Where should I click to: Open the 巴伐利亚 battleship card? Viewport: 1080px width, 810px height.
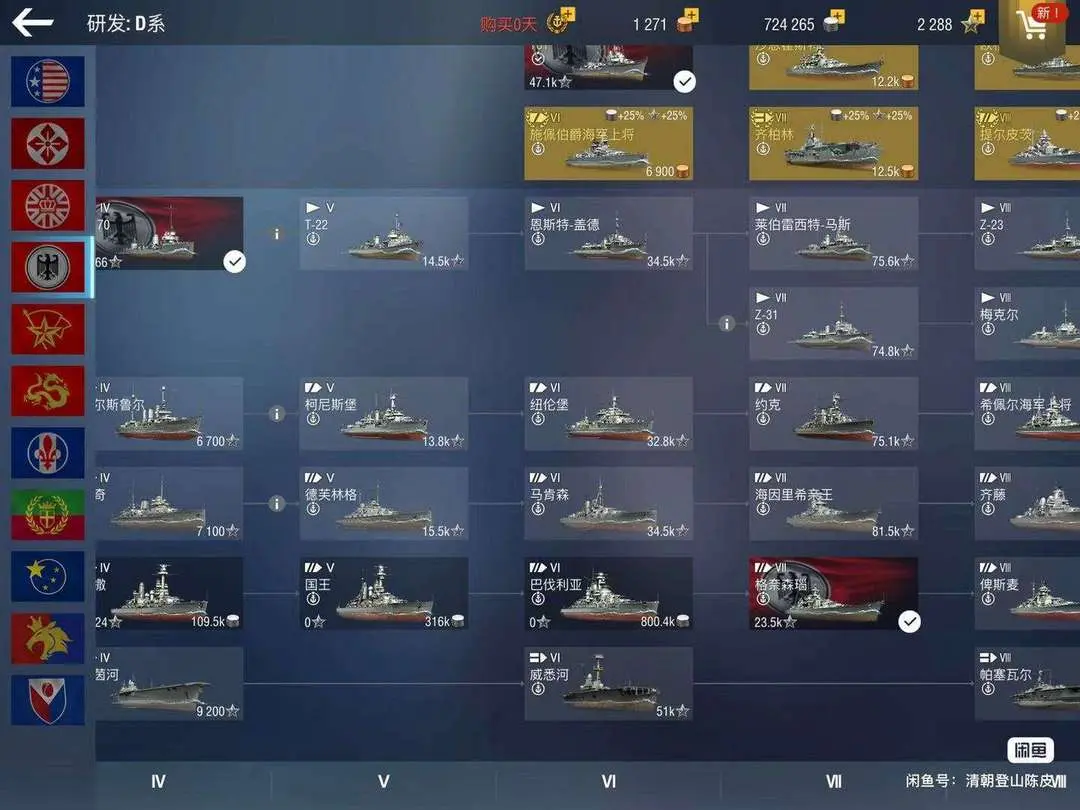[x=608, y=594]
